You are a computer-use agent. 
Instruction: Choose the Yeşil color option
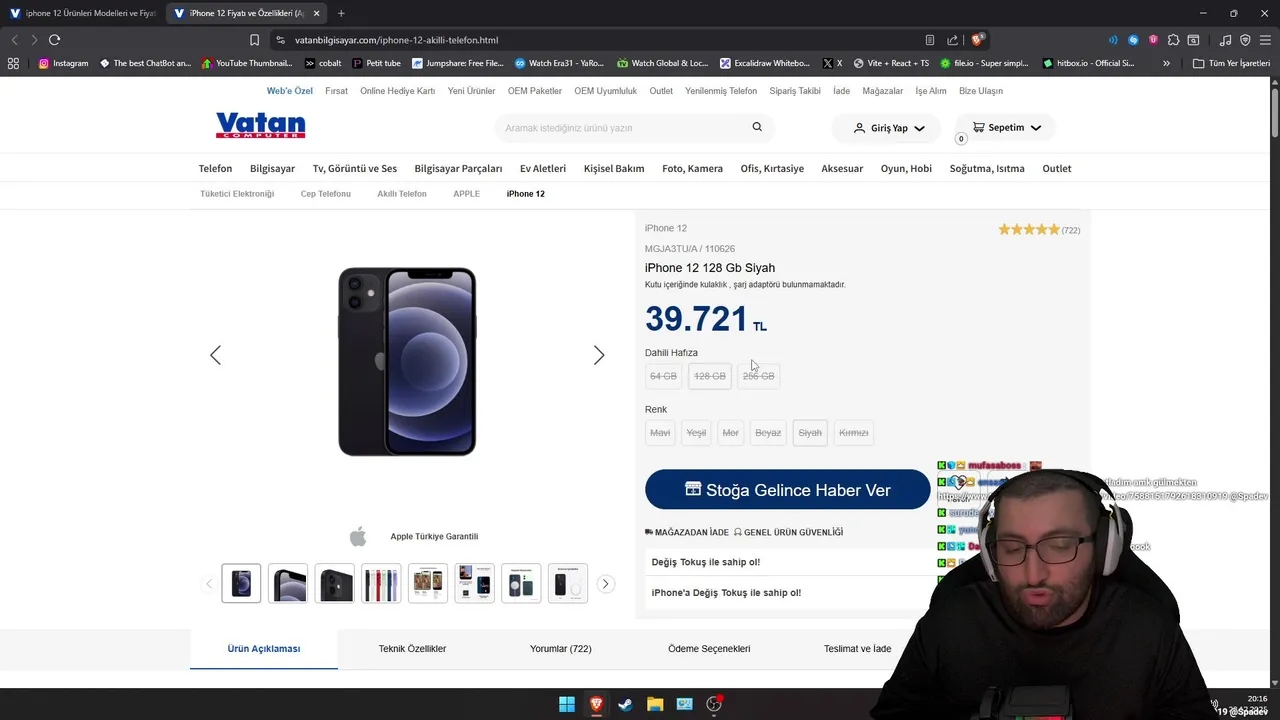tap(696, 433)
